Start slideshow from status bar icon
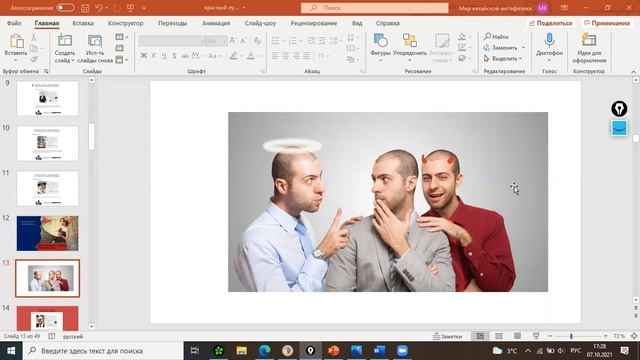Viewport: 640px width, 360px height. tap(536, 336)
